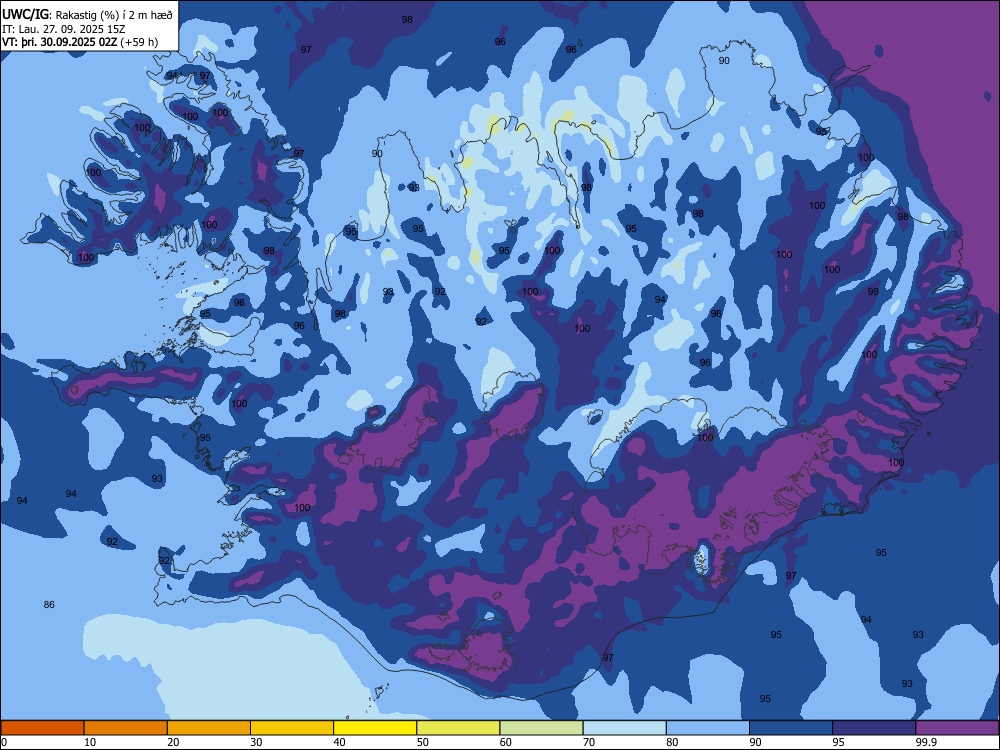Choose the dark blue 90–95 legend swatch
Image resolution: width=1000 pixels, height=750 pixels.
click(x=791, y=728)
